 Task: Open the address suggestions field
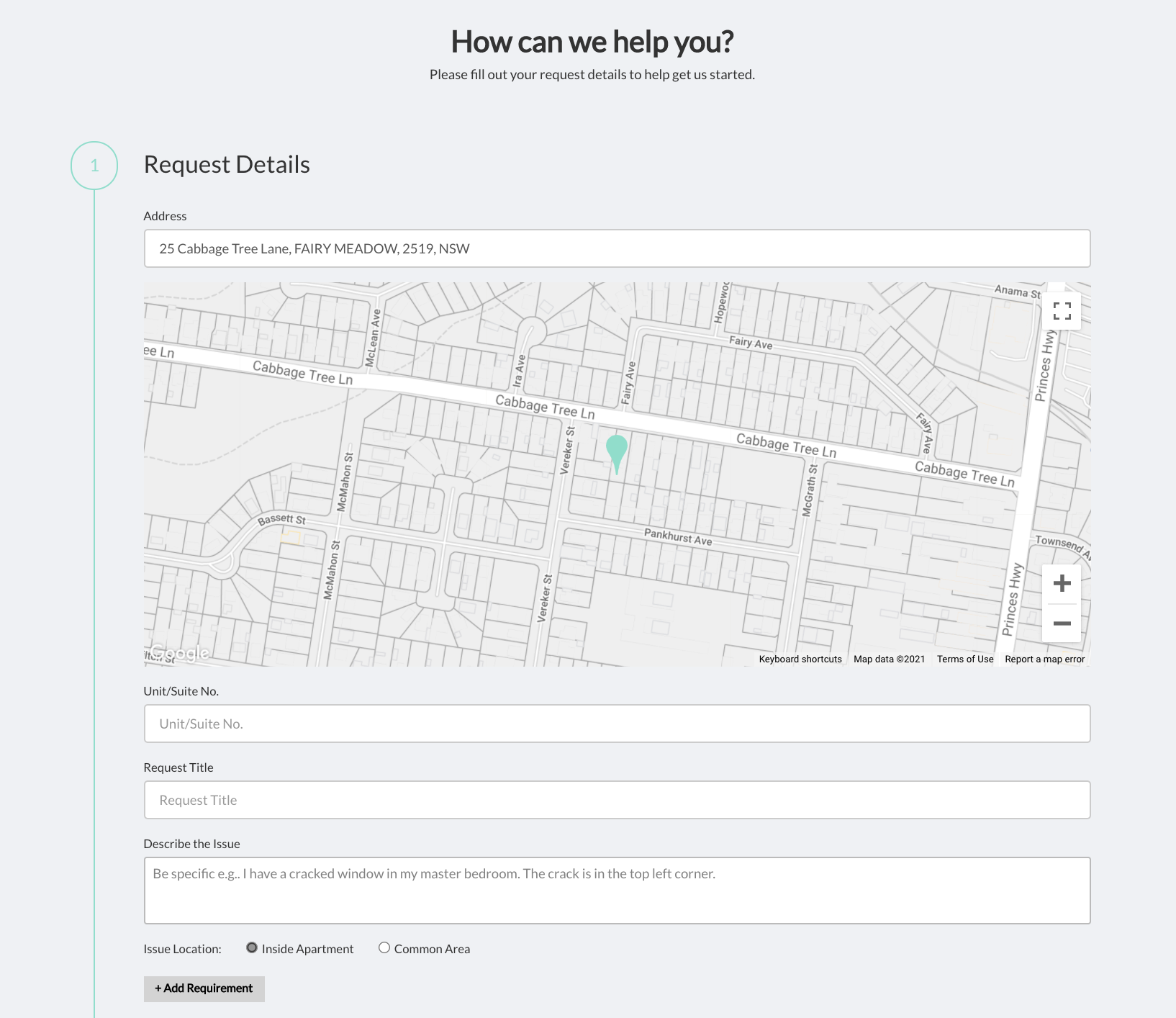[x=617, y=248]
